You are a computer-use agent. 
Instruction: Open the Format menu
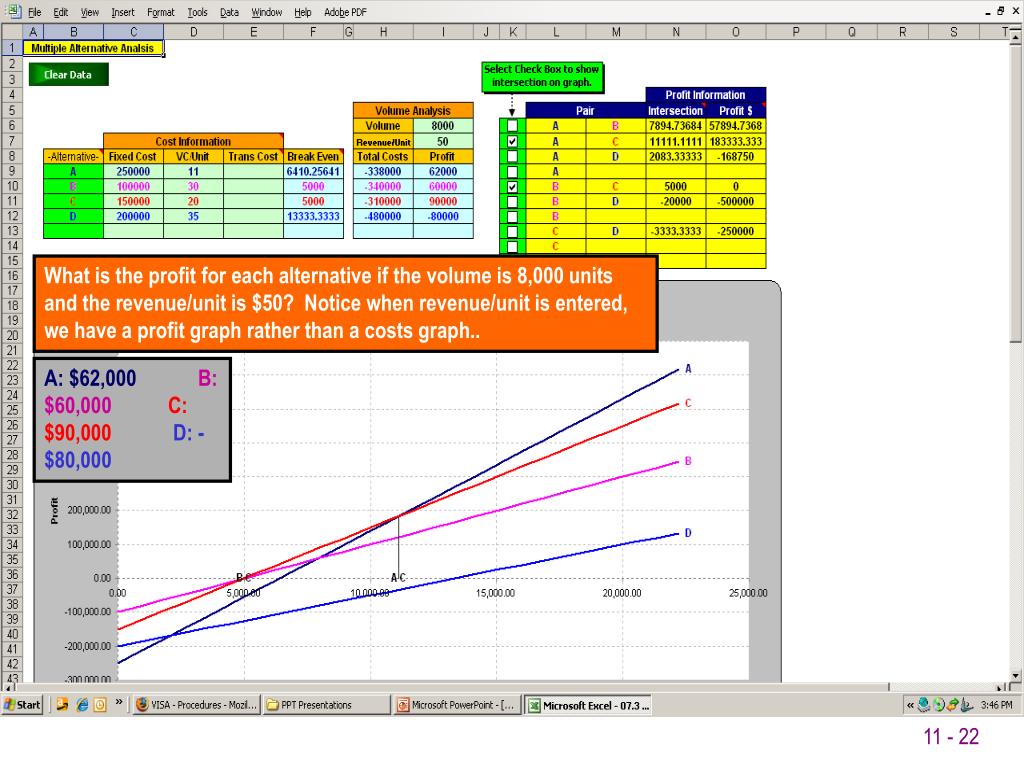click(x=161, y=12)
